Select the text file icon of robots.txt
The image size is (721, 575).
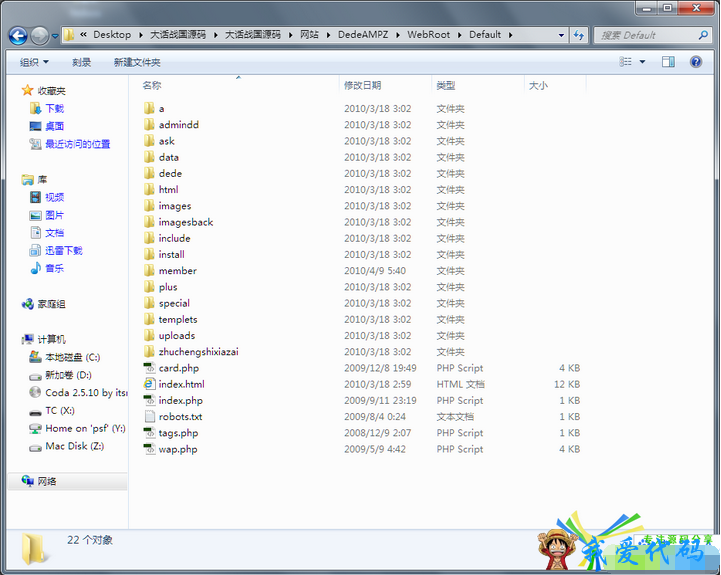tap(149, 417)
